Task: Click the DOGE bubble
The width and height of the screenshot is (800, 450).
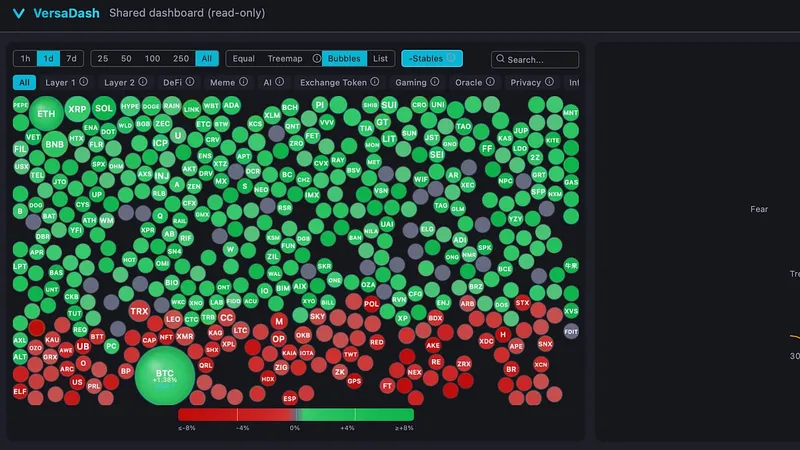Action: click(x=151, y=106)
